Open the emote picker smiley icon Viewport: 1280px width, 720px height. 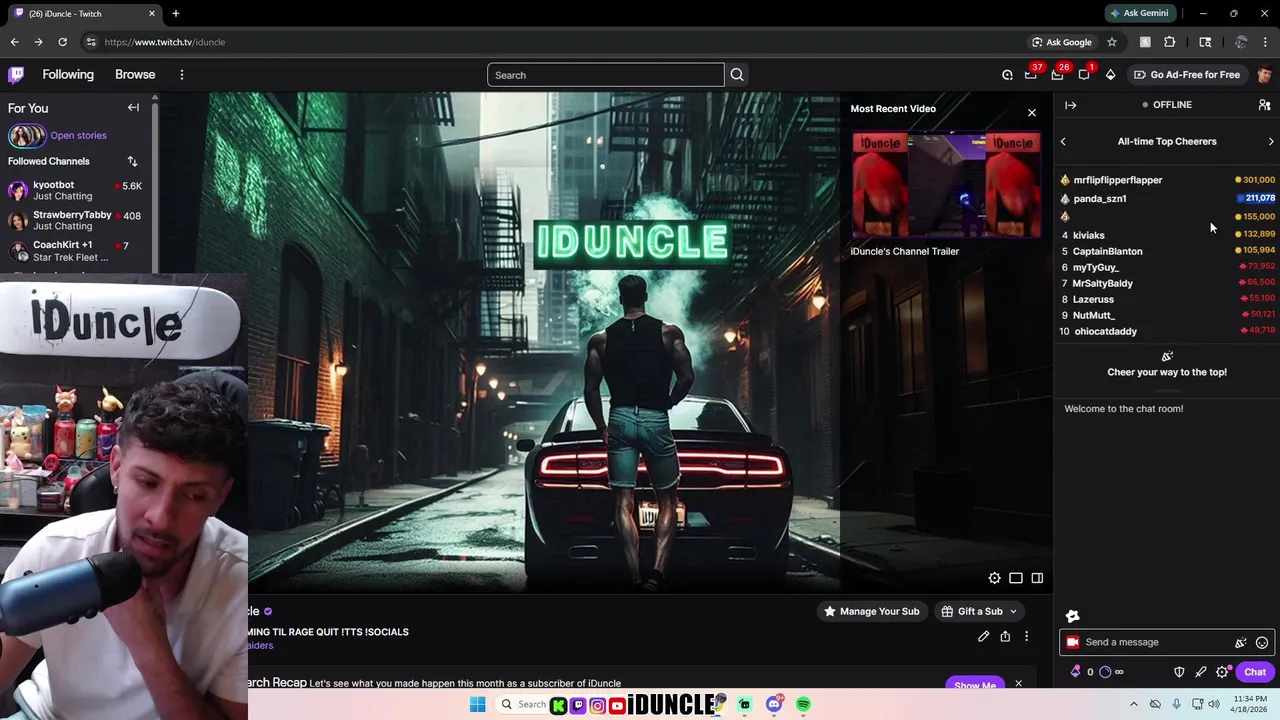coord(1262,643)
